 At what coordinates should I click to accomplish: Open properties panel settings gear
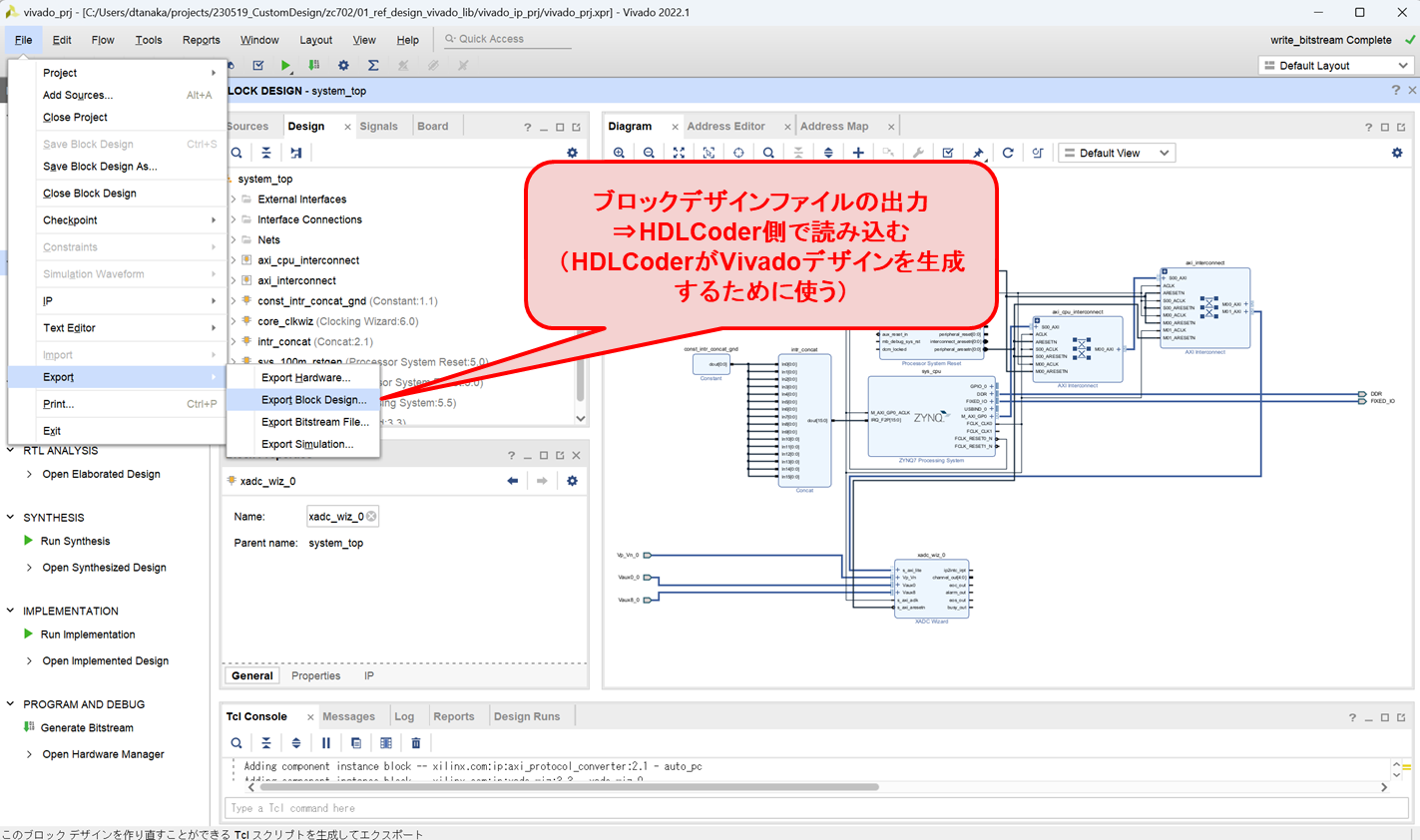(x=572, y=481)
